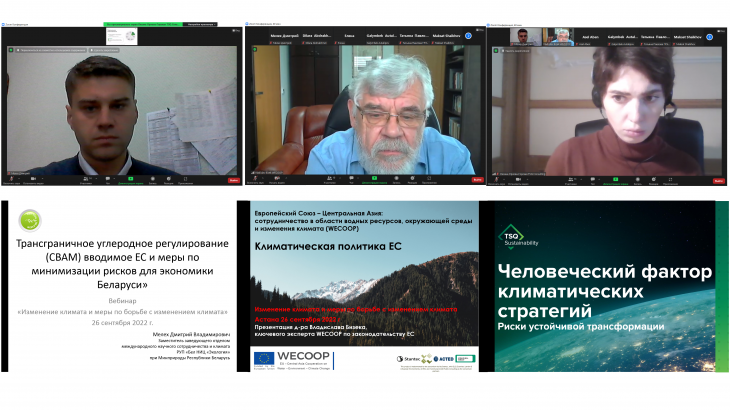
Task: Open Reactions in middle Zoom window
Action: 412,178
